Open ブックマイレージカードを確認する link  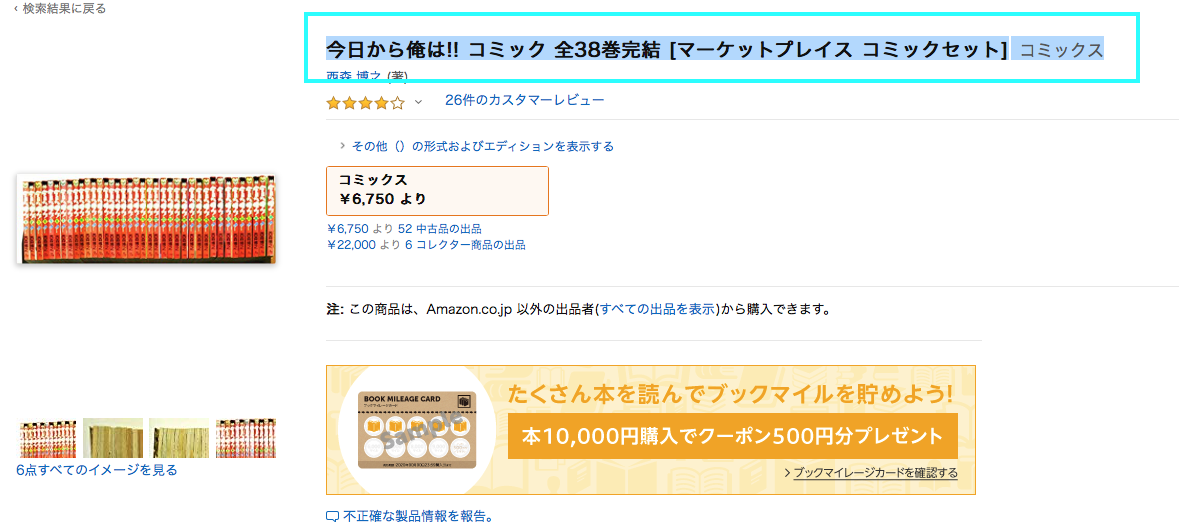(875, 473)
